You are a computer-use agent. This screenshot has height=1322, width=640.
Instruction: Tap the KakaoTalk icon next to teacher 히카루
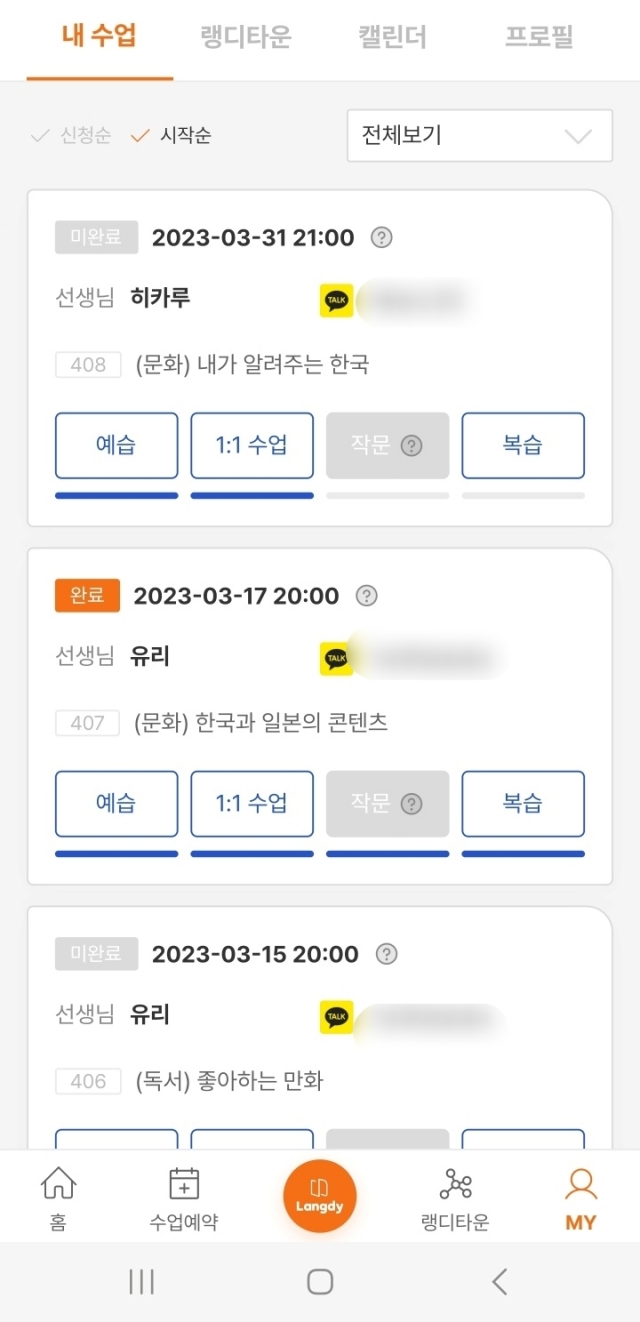point(337,301)
